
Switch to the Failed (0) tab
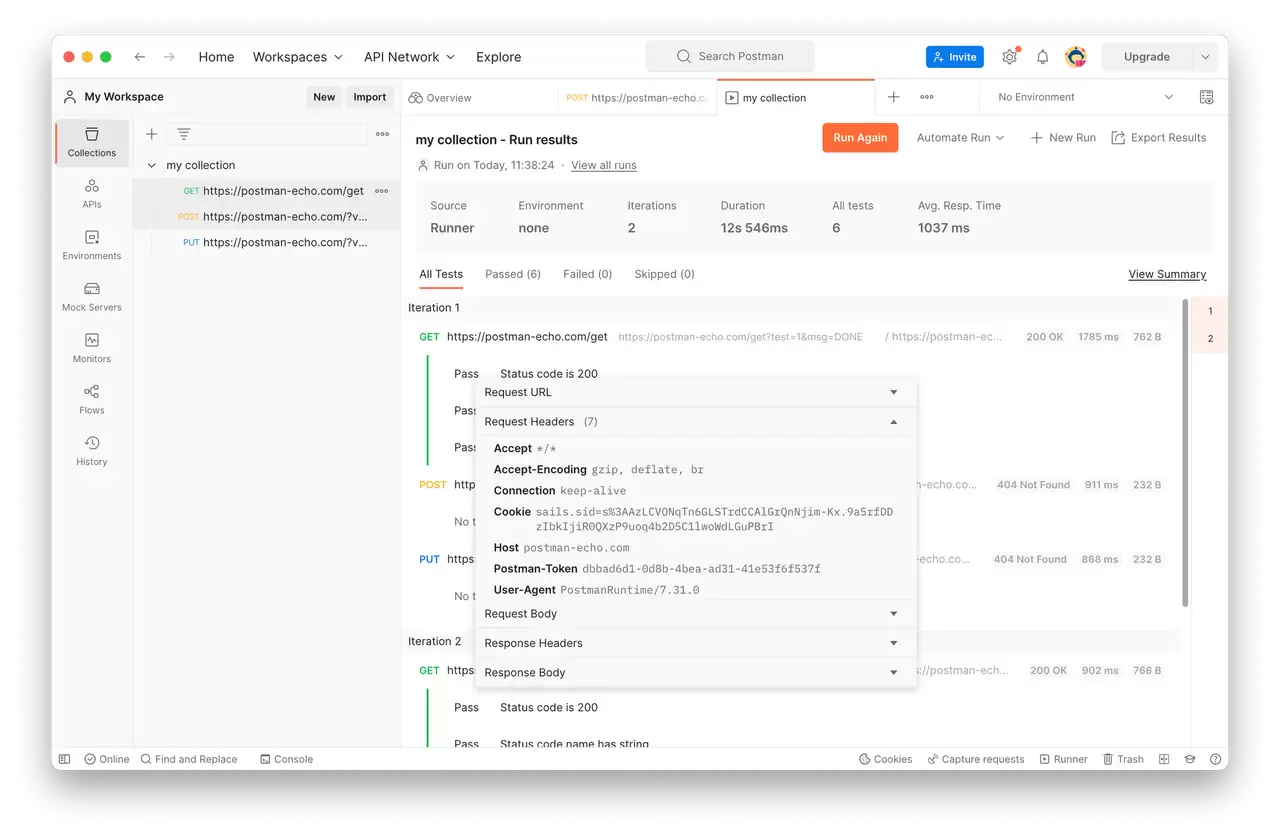(x=587, y=274)
